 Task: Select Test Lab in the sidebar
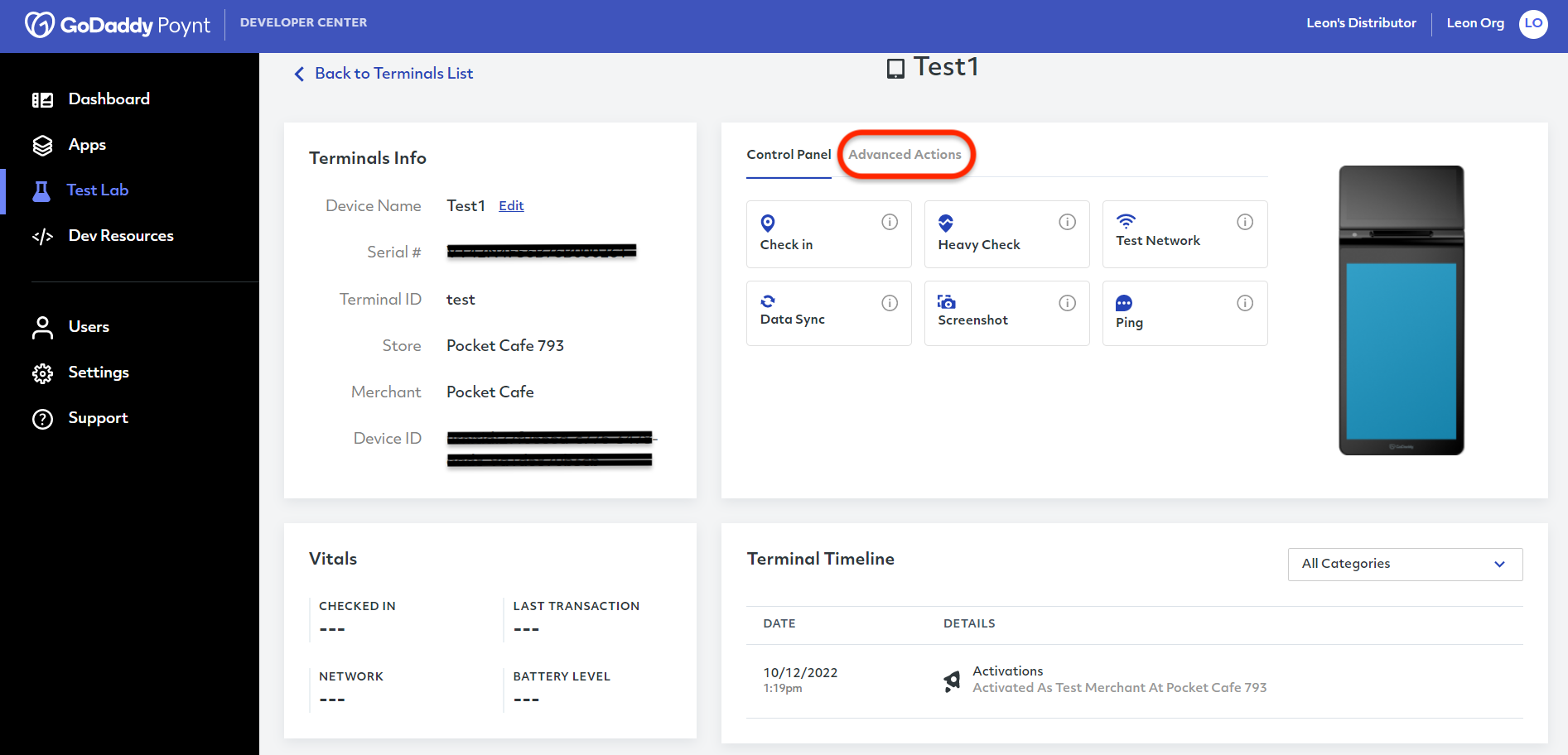coord(98,190)
